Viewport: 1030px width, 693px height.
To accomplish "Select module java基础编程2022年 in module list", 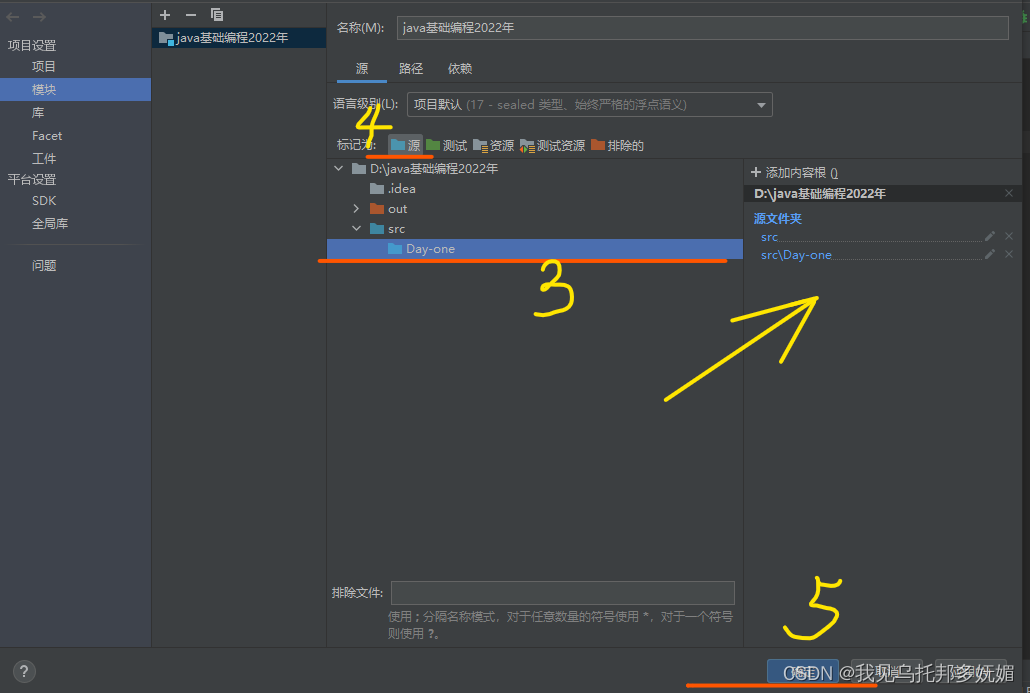I will click(x=238, y=37).
